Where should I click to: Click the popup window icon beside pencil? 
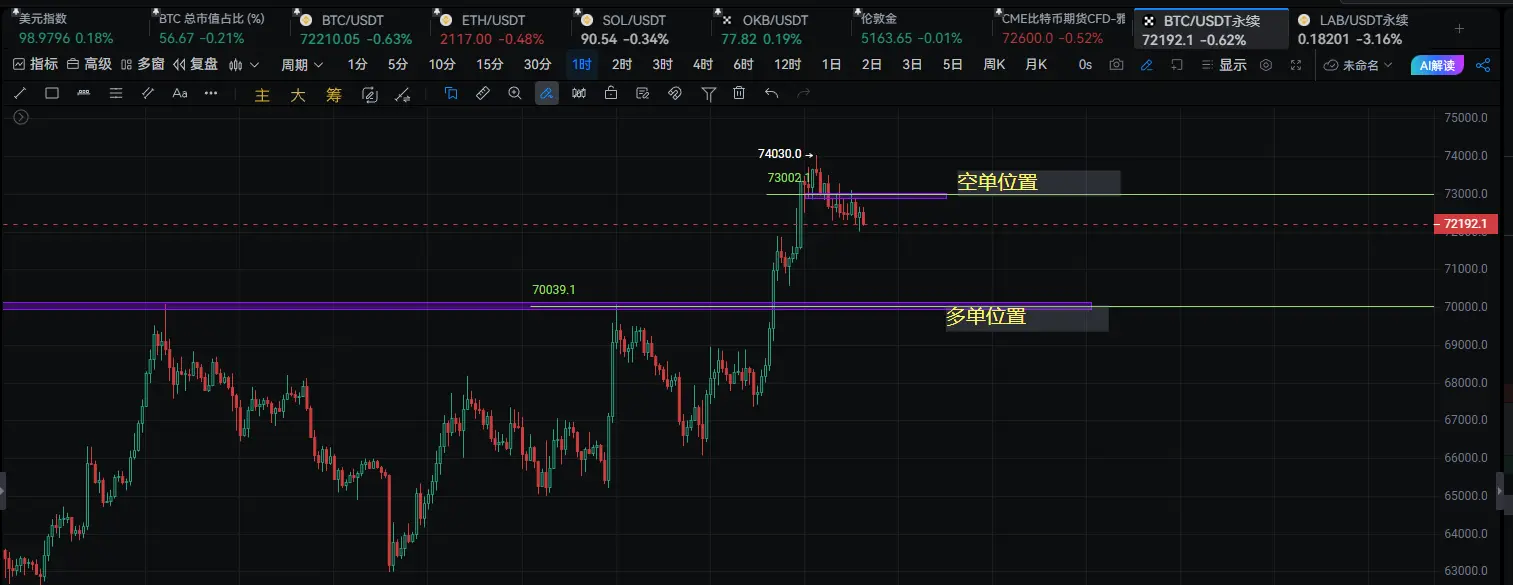click(x=1177, y=65)
